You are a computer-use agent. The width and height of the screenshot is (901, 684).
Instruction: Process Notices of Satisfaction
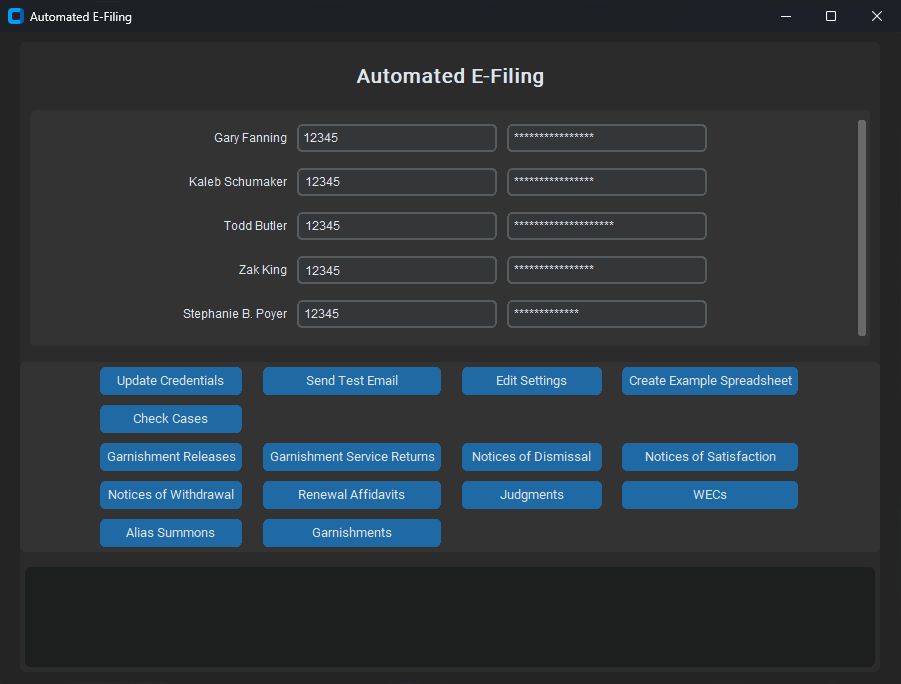pos(709,457)
